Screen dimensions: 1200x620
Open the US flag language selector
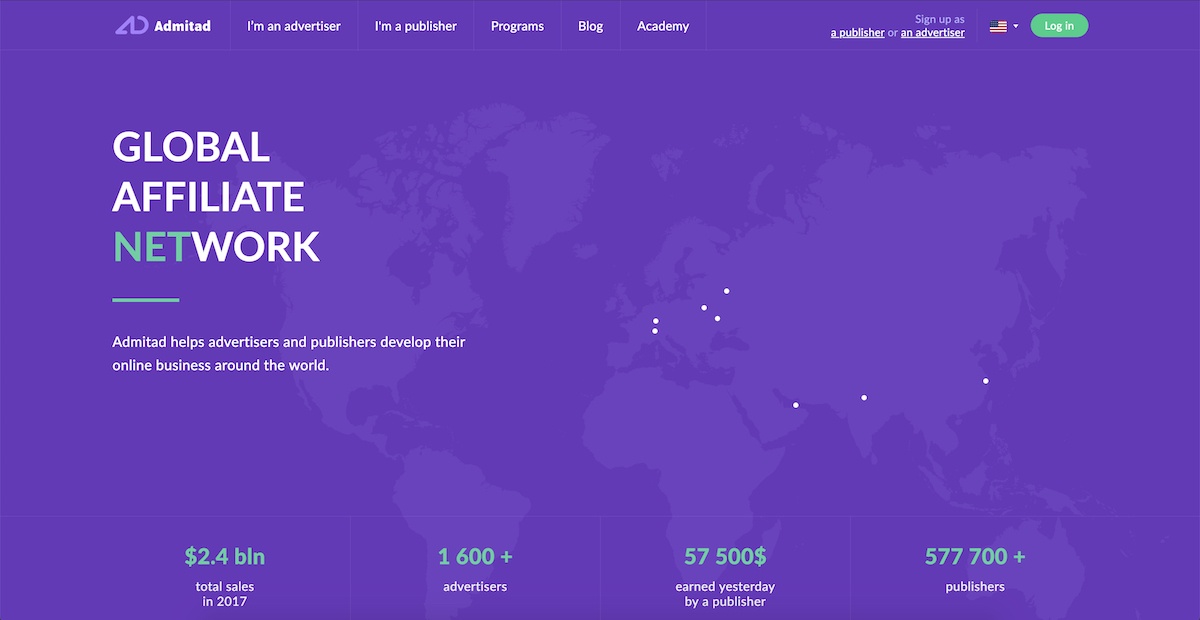(1003, 26)
